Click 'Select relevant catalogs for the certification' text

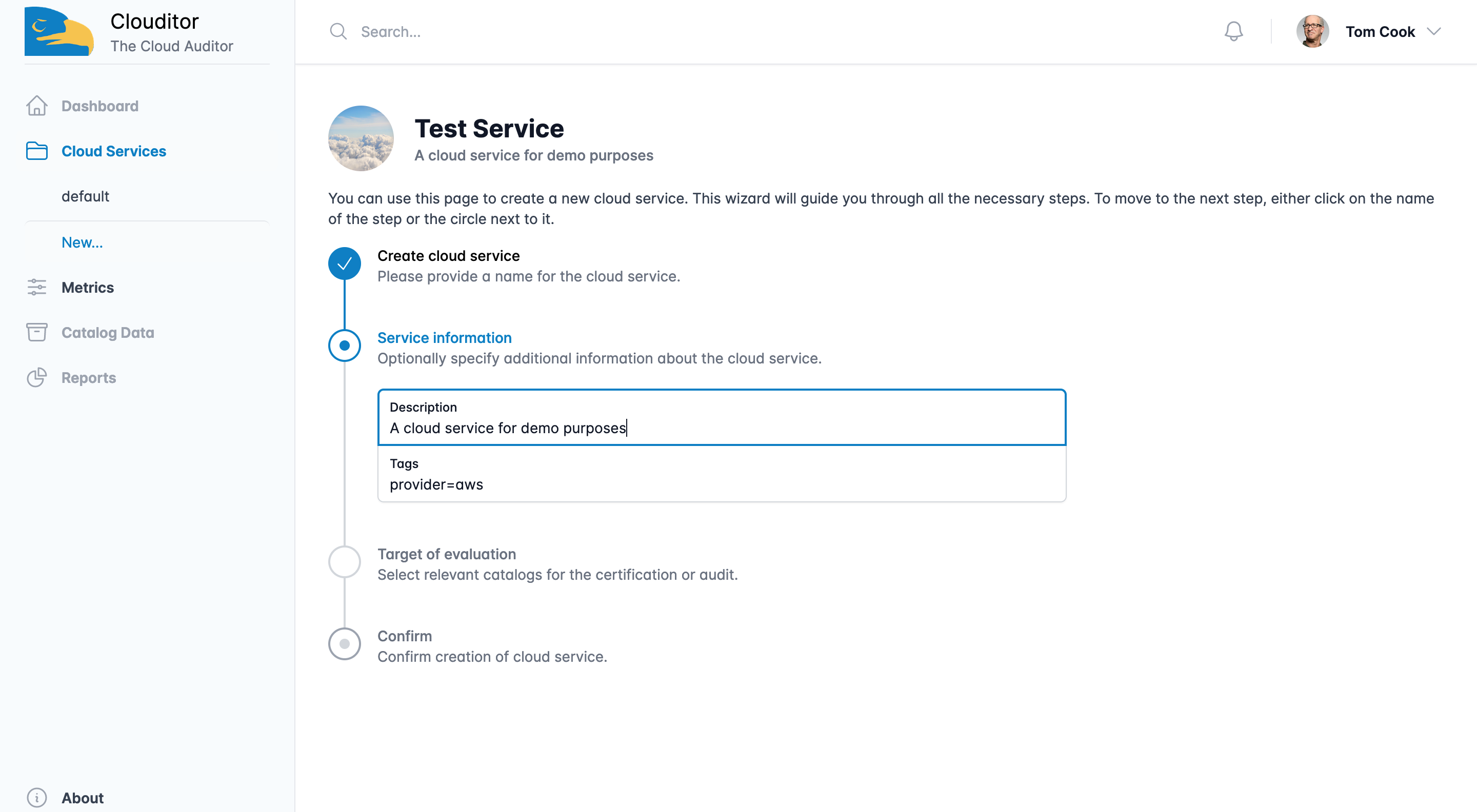point(557,575)
